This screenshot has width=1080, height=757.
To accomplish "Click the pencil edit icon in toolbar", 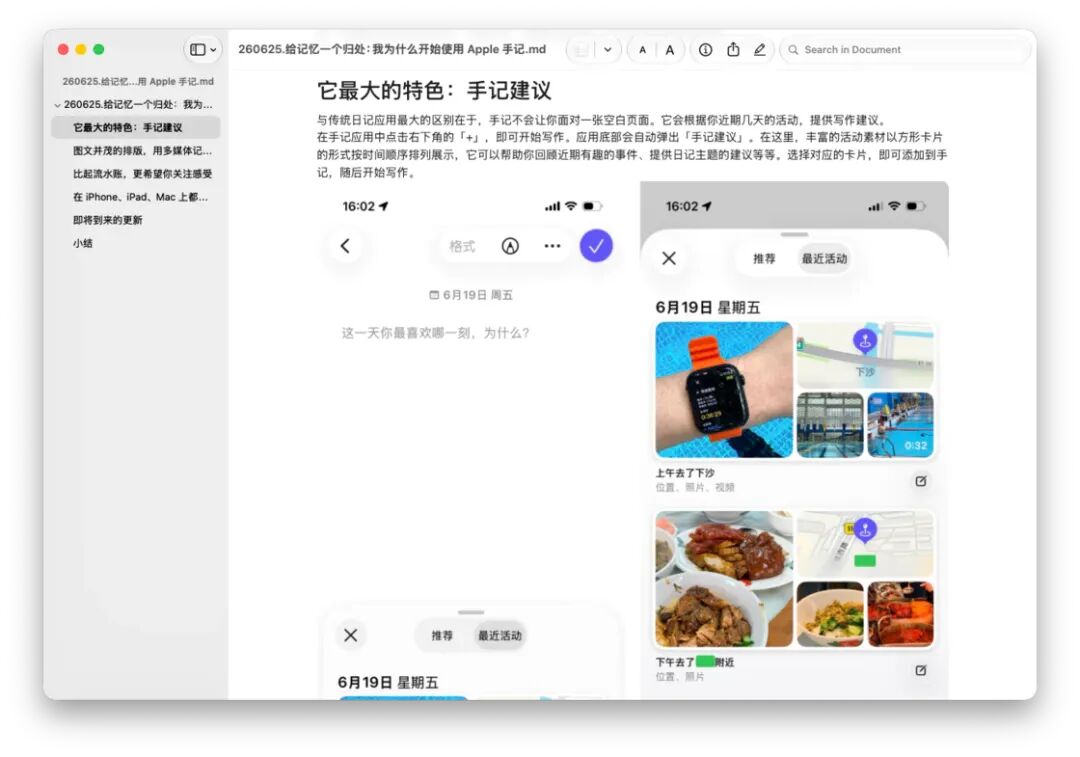I will pos(759,50).
